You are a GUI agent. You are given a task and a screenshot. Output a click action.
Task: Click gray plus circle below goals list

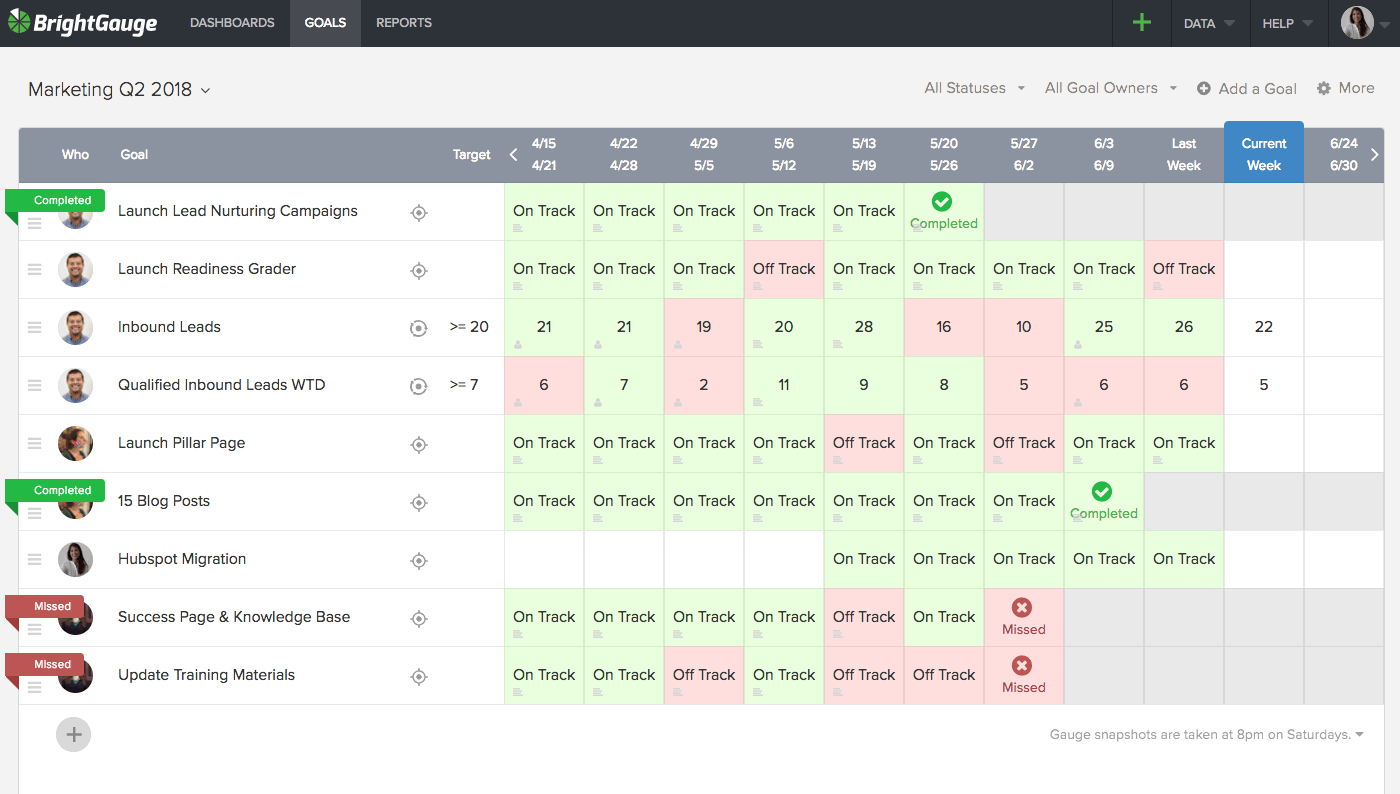pyautogui.click(x=73, y=734)
